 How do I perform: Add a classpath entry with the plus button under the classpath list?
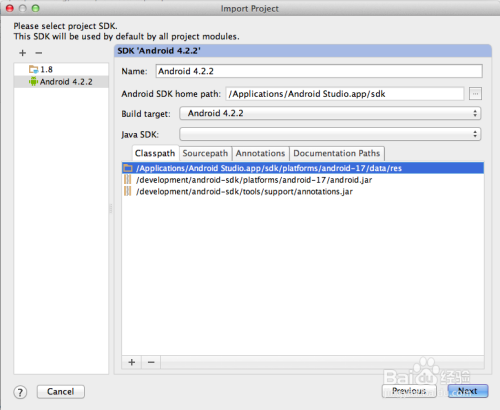132,362
